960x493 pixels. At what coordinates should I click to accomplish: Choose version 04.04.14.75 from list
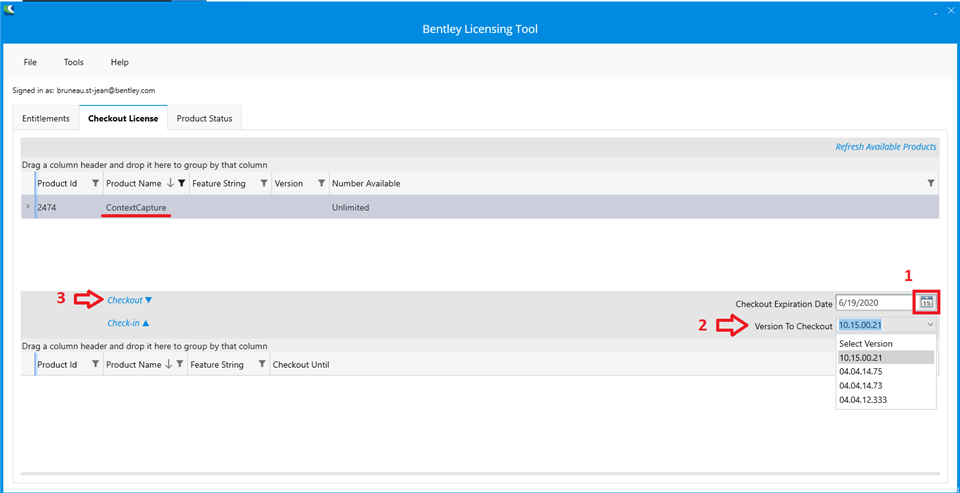tap(886, 372)
